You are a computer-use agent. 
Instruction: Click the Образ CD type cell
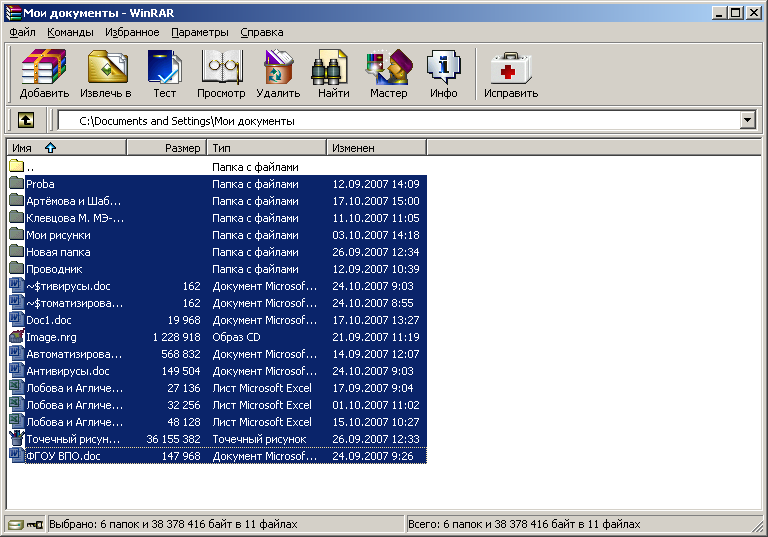click(236, 337)
